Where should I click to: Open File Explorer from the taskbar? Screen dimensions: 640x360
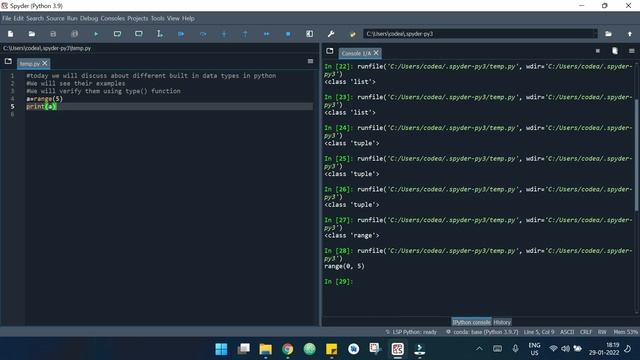point(265,349)
